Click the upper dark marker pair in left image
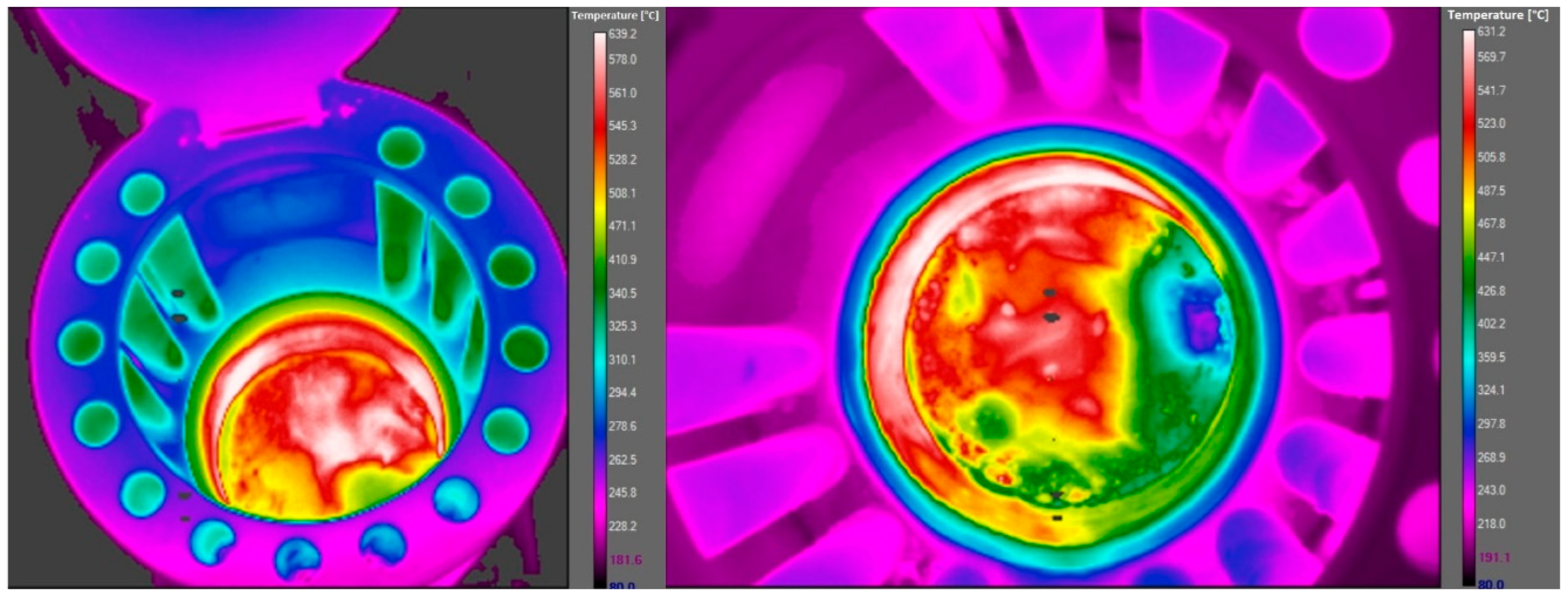Image resolution: width=1568 pixels, height=599 pixels. tap(178, 306)
